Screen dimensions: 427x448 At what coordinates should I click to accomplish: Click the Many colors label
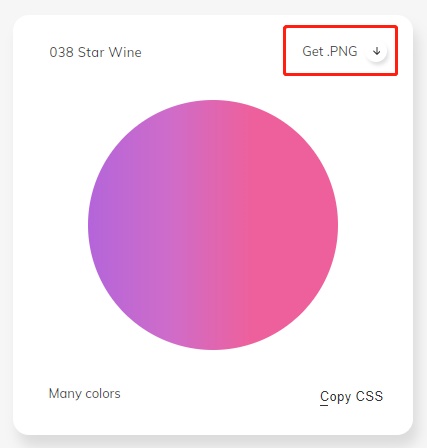(85, 394)
